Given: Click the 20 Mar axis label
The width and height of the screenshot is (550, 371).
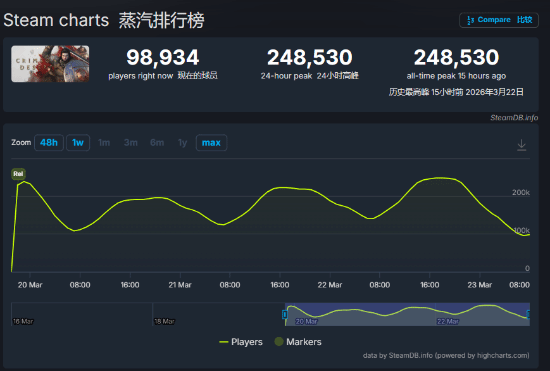Looking at the screenshot, I should 30,285.
